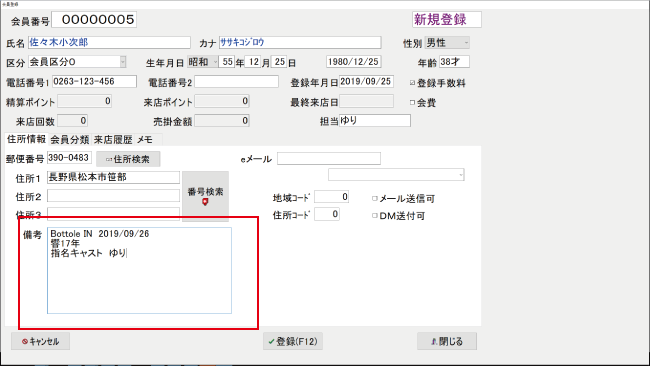Screen dimensions: 650x366
Task: Open the 来店履歴 tab
Action: pyautogui.click(x=113, y=140)
